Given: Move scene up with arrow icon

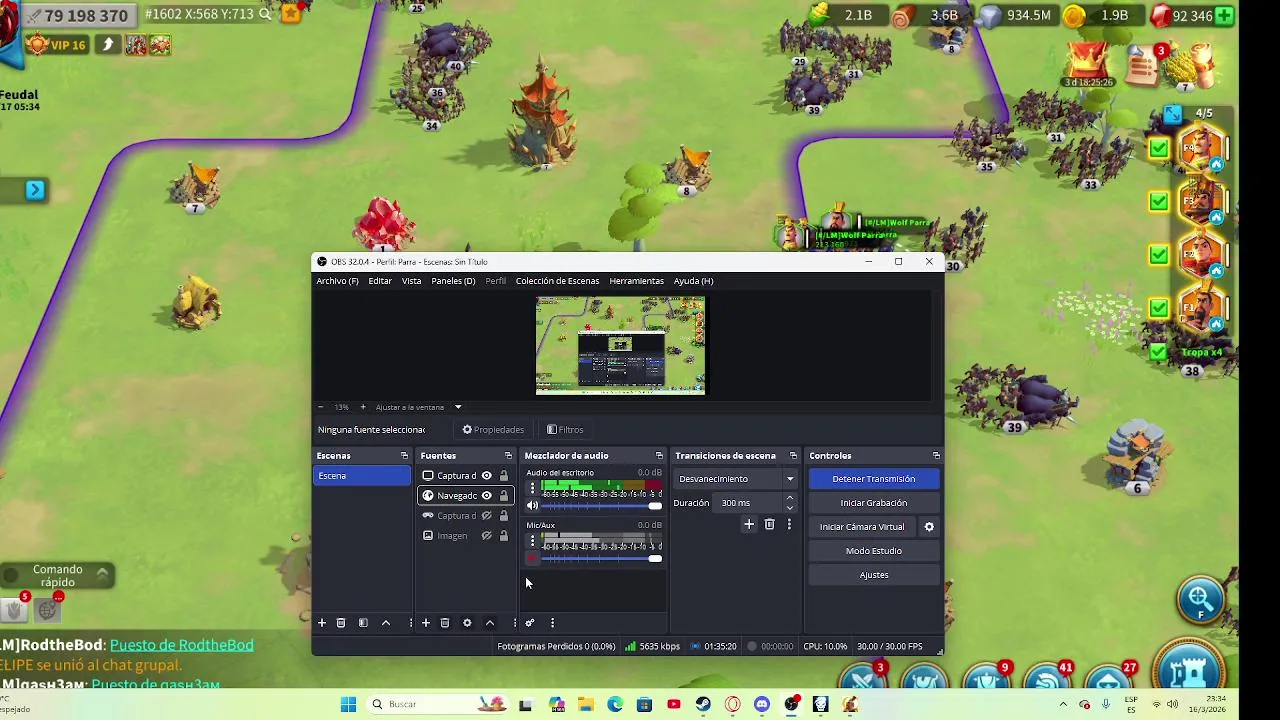Looking at the screenshot, I should (386, 623).
